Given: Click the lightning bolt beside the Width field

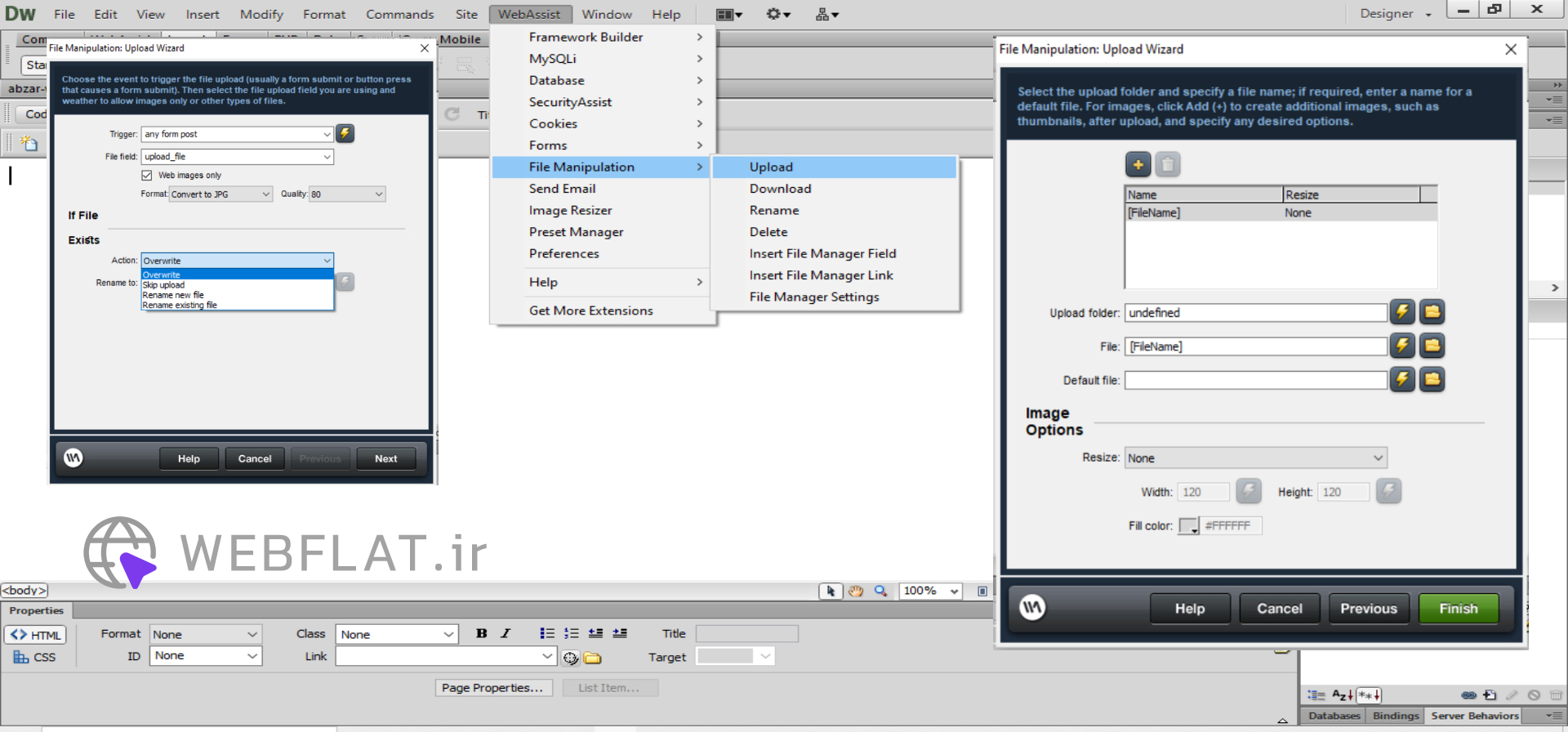Looking at the screenshot, I should [1249, 491].
